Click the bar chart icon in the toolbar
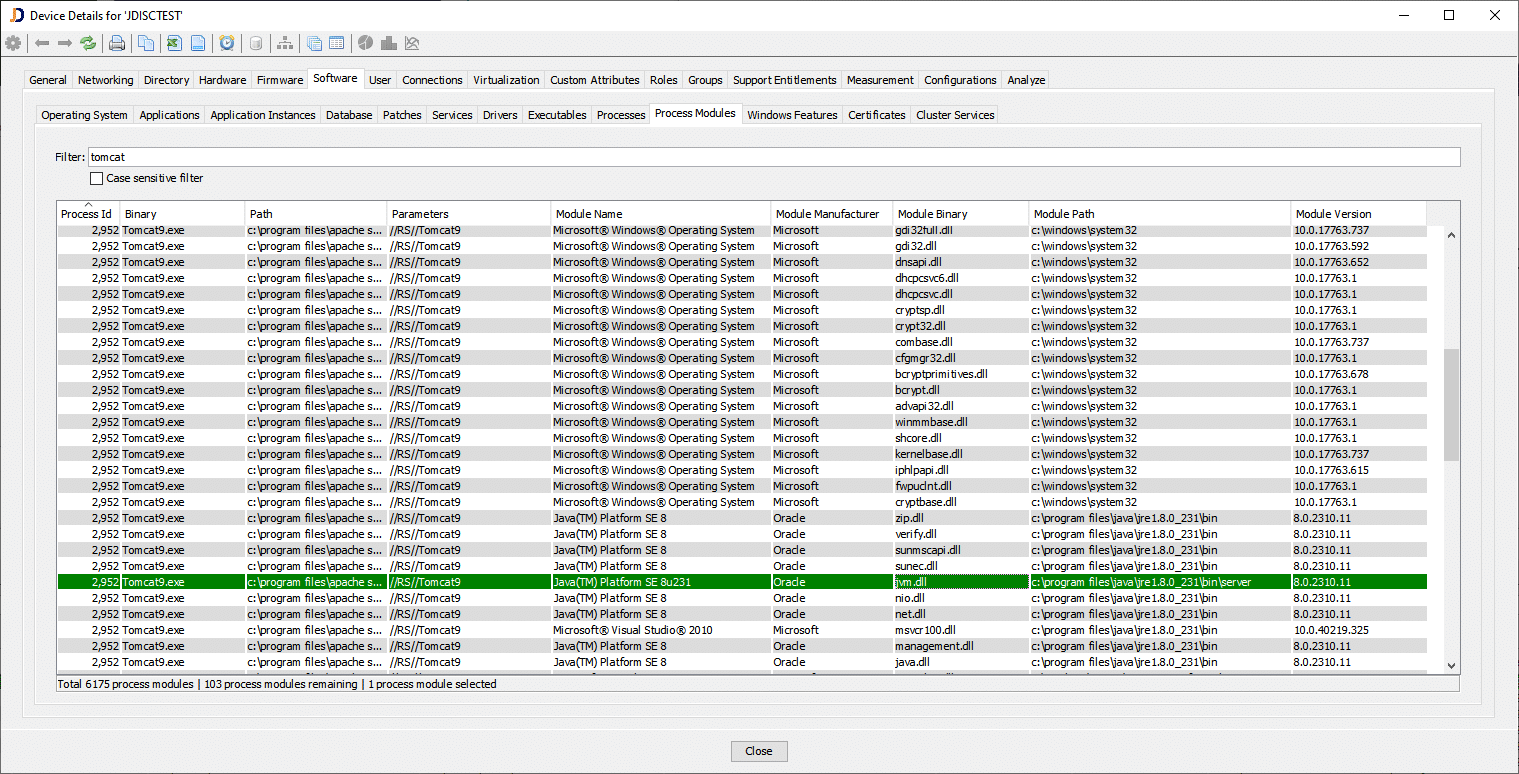The image size is (1519, 774). (390, 43)
